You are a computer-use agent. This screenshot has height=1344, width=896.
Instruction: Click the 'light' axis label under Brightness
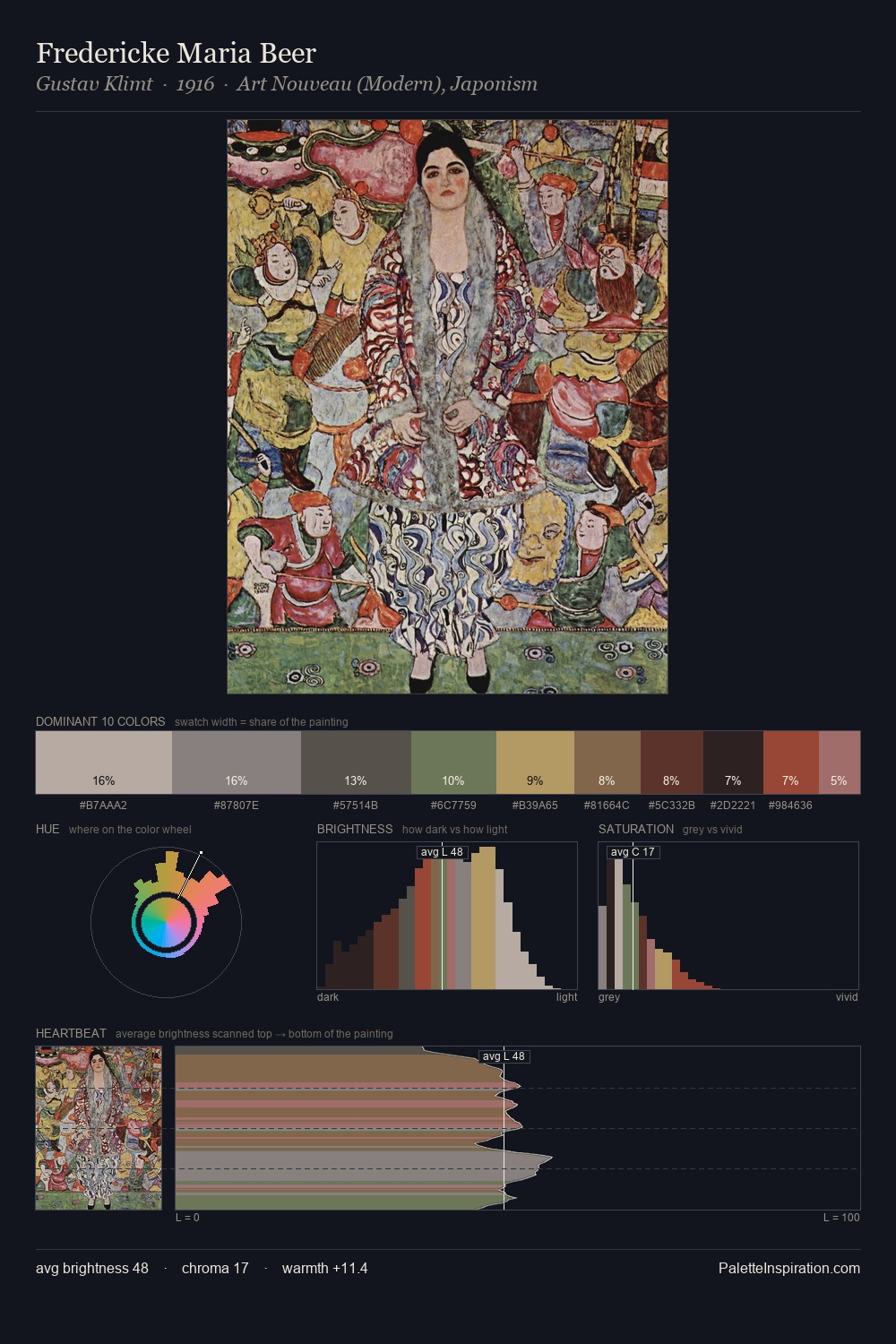coord(566,997)
